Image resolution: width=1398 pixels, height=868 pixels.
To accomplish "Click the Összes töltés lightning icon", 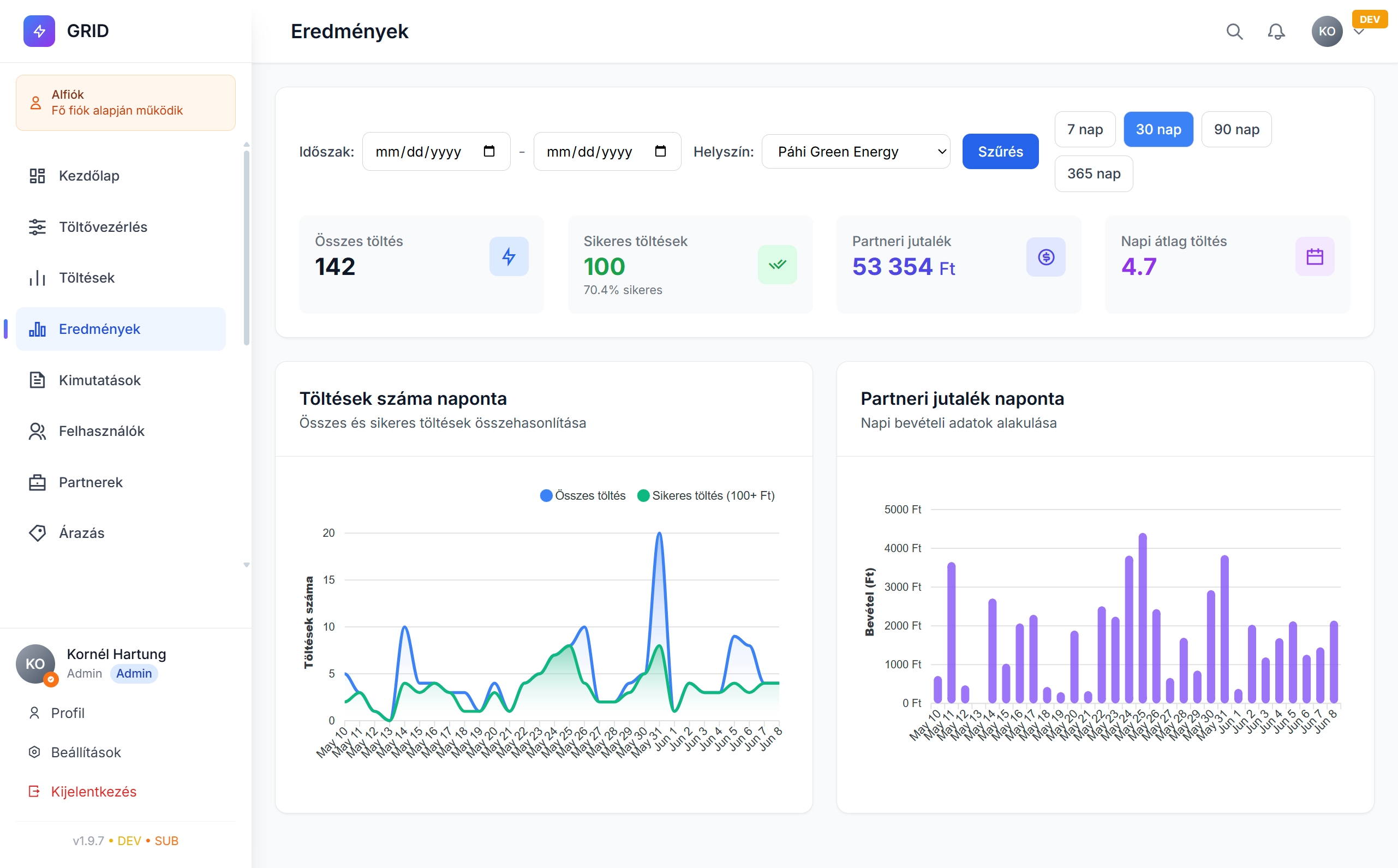I will pos(509,256).
